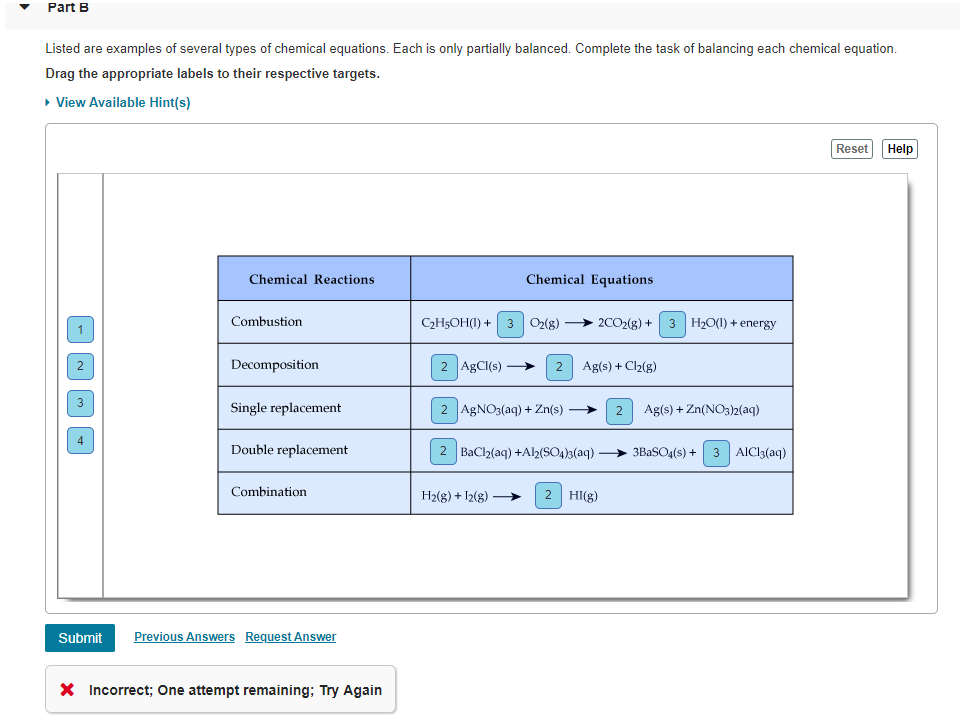The height and width of the screenshot is (719, 968).
Task: Select the coefficient 2 before Ag(s) + Cl2(g)
Action: tap(559, 367)
